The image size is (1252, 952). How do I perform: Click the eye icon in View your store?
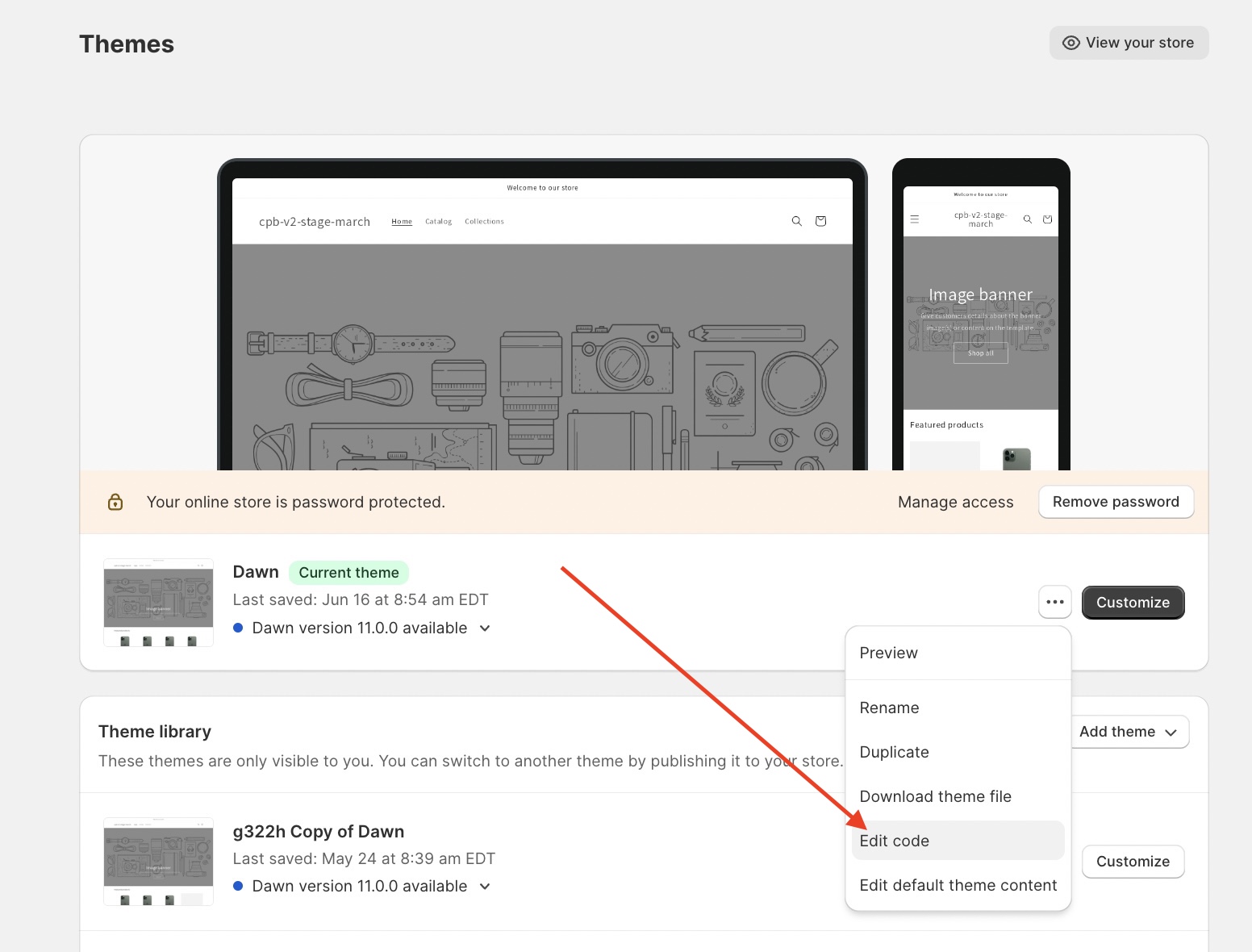pyautogui.click(x=1070, y=43)
